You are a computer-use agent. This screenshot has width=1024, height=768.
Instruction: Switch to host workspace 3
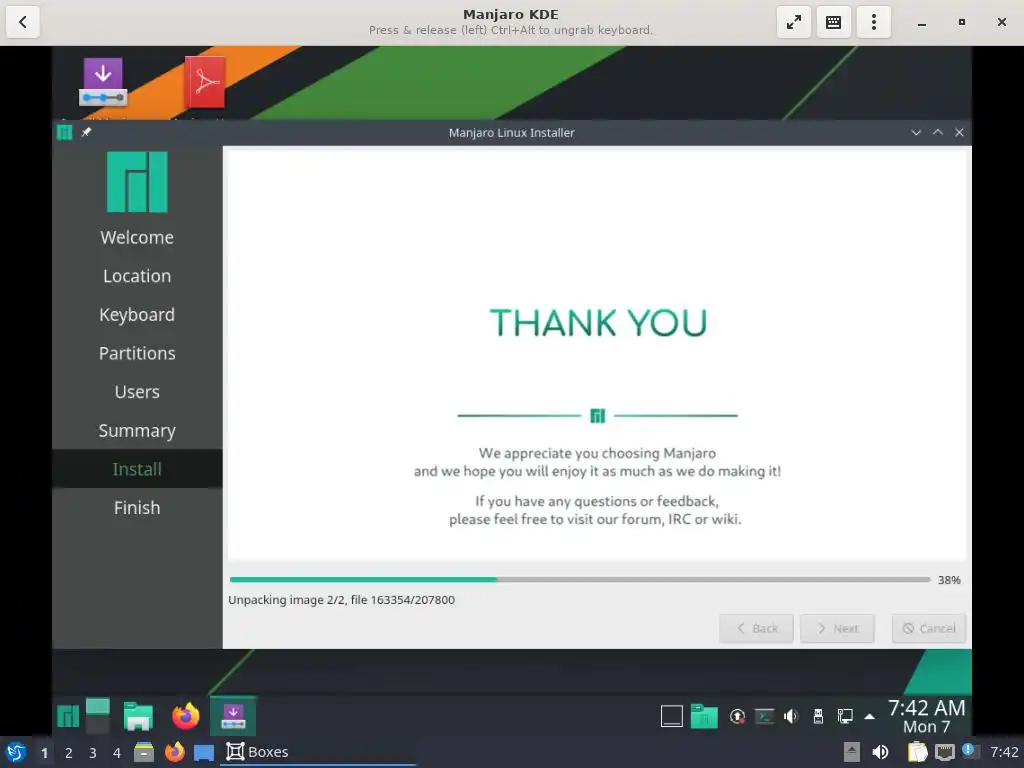[93, 753]
